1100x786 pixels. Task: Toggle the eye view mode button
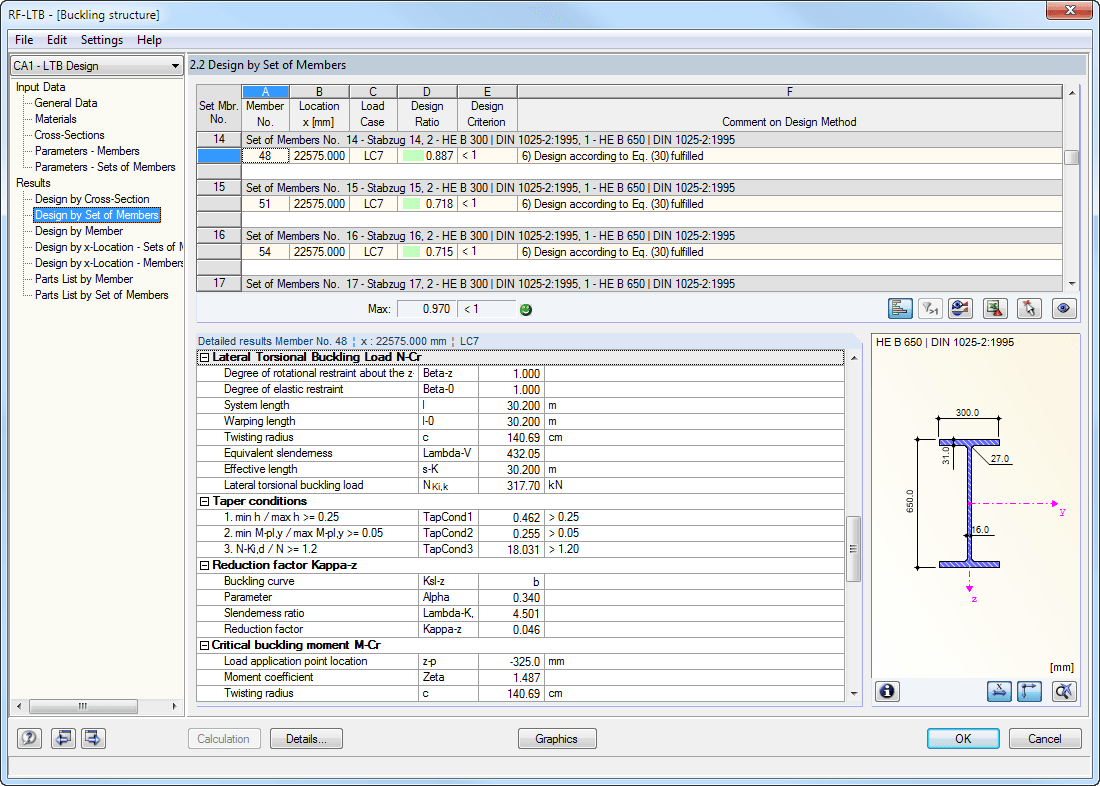(1064, 309)
